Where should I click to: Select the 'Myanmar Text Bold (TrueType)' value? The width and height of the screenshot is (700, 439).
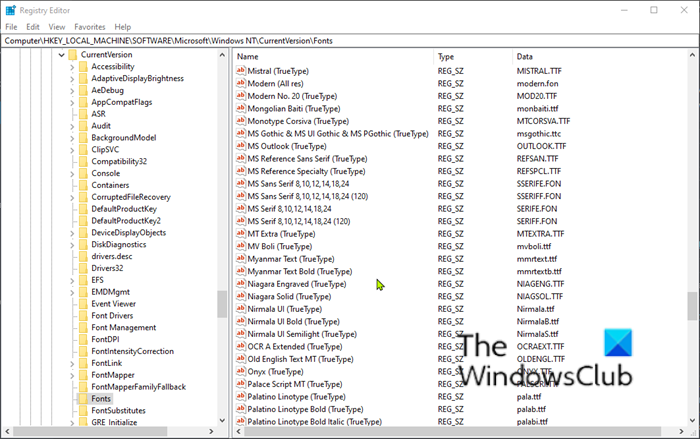pos(300,271)
